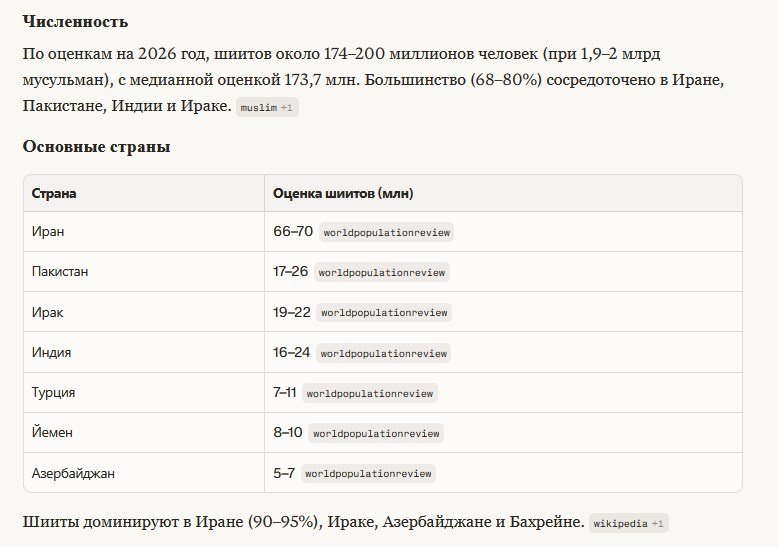Viewport: 778px width, 547px height.
Task: Open the muslim +1 source citation
Action: [x=267, y=107]
